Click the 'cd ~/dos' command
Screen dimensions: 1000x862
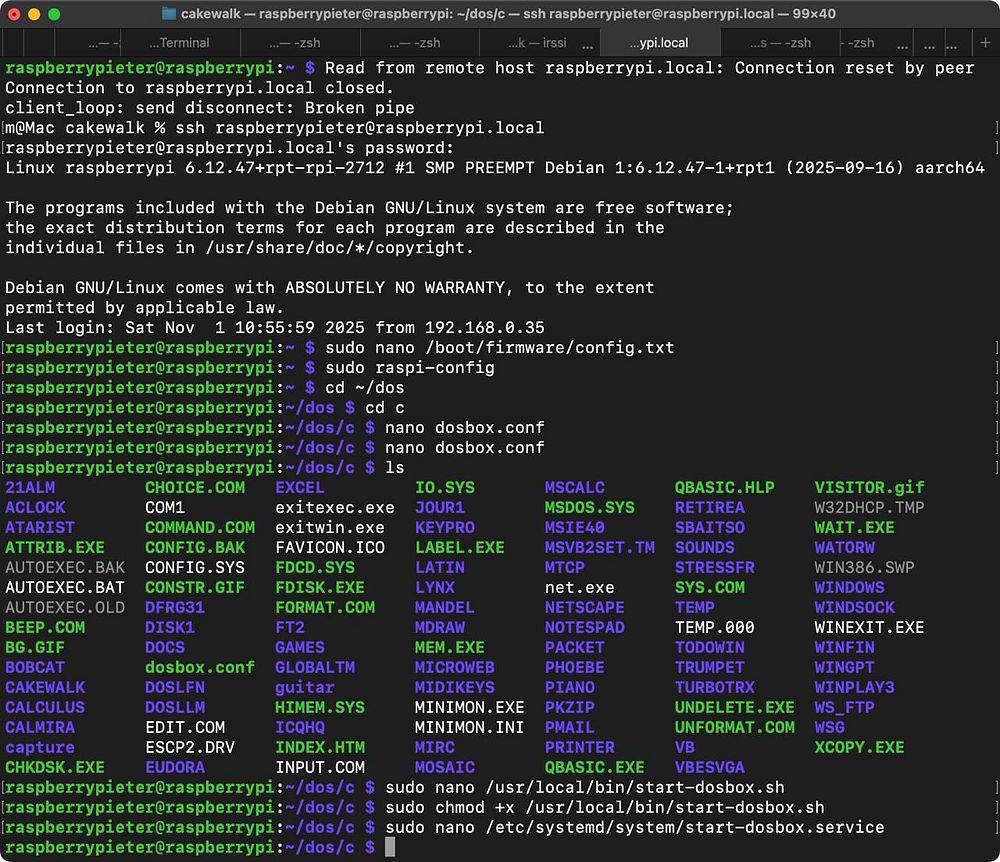[365, 388]
